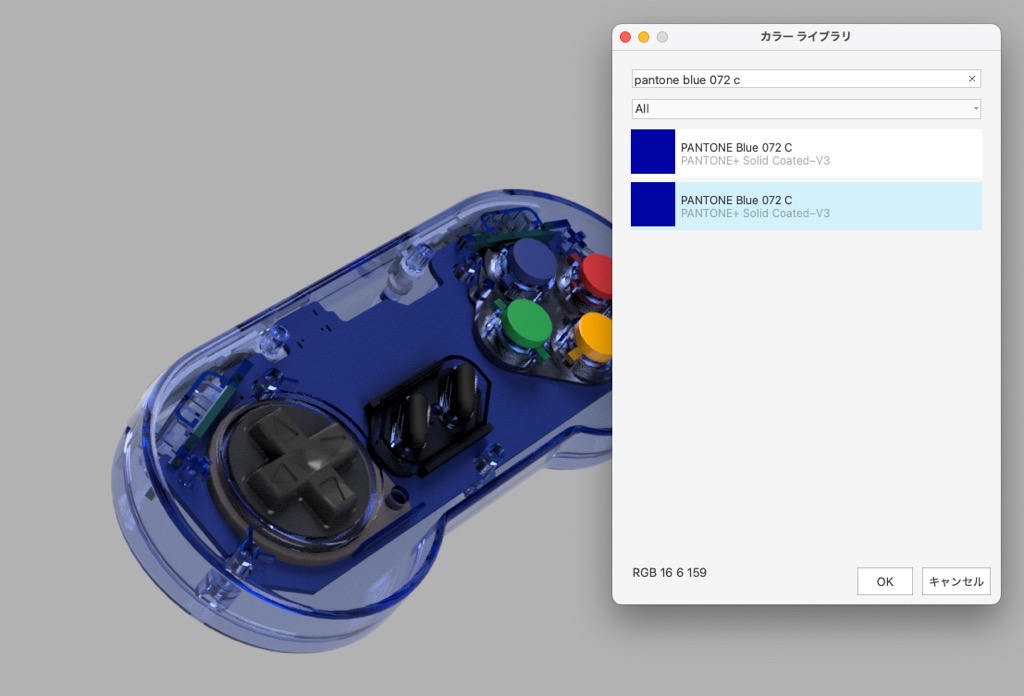Click inside the "pantone blue 072 c" search field

pyautogui.click(x=790, y=79)
